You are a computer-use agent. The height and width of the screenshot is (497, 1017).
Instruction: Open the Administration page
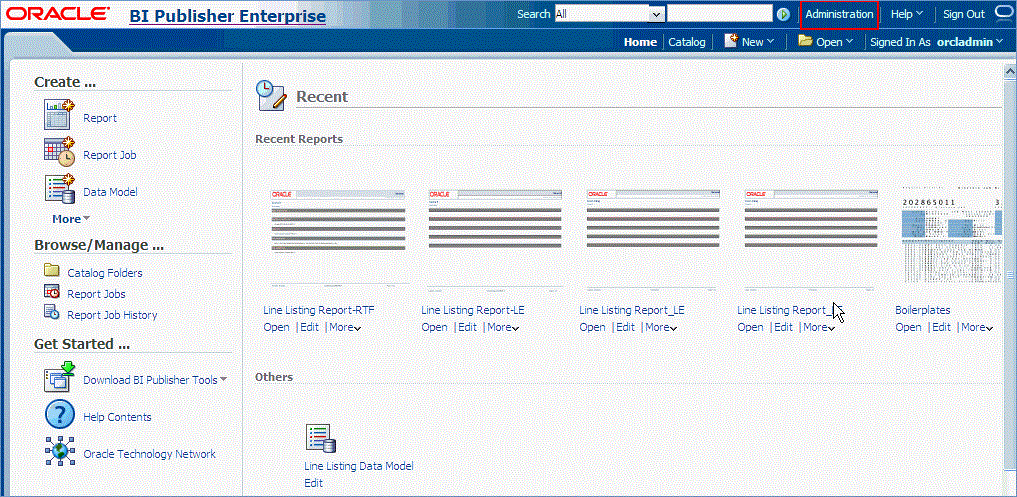839,14
